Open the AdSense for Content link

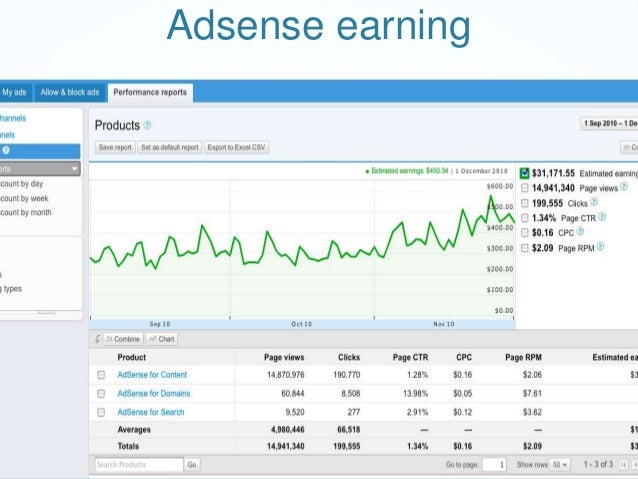pos(152,375)
